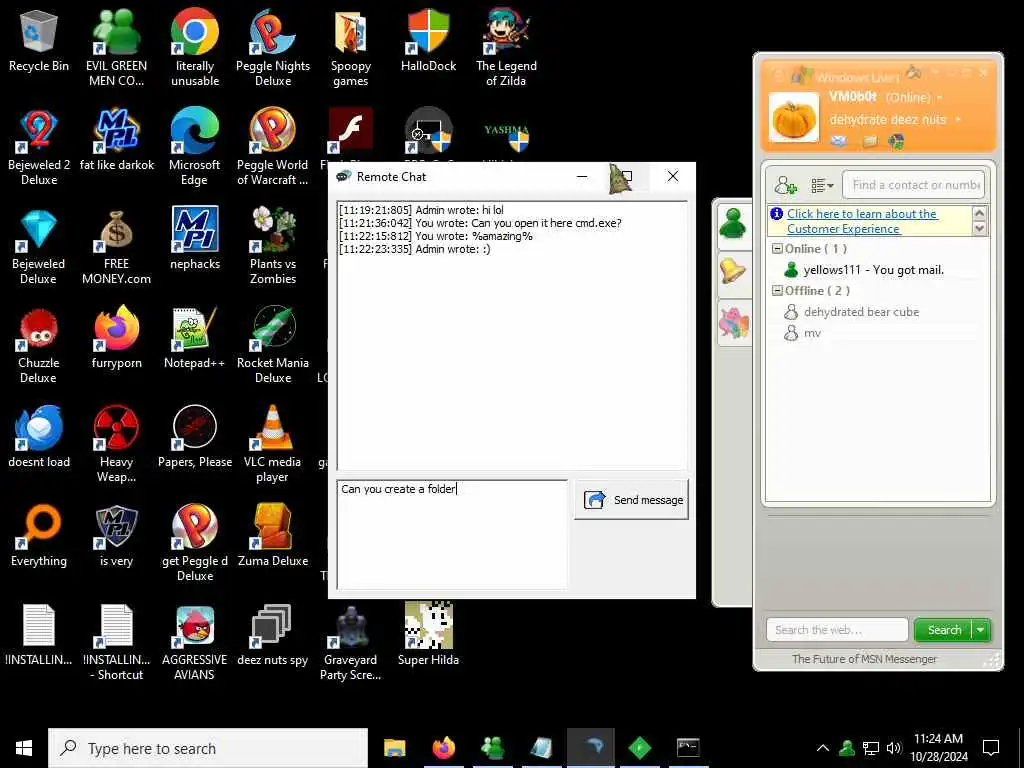Focus the Remote Chat message text box
Viewport: 1024px width, 768px height.
[x=452, y=534]
